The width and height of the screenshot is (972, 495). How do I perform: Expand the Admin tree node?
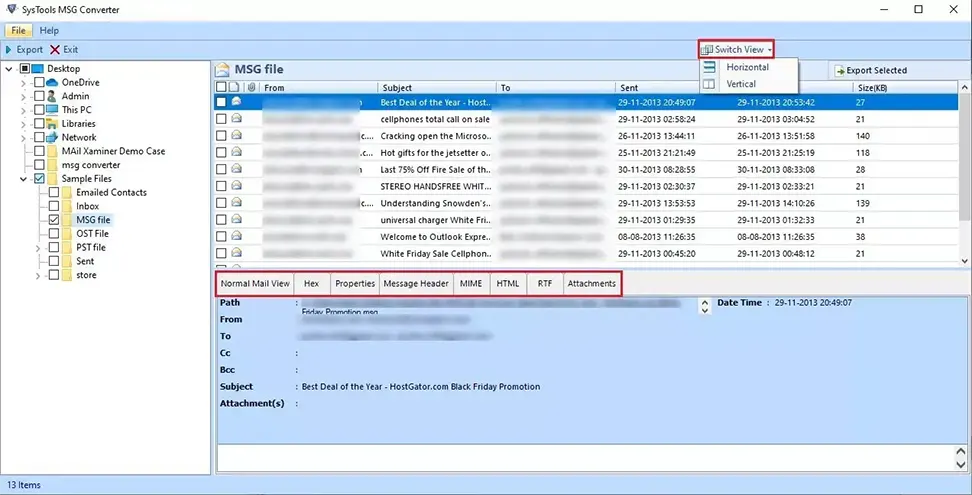tap(24, 97)
